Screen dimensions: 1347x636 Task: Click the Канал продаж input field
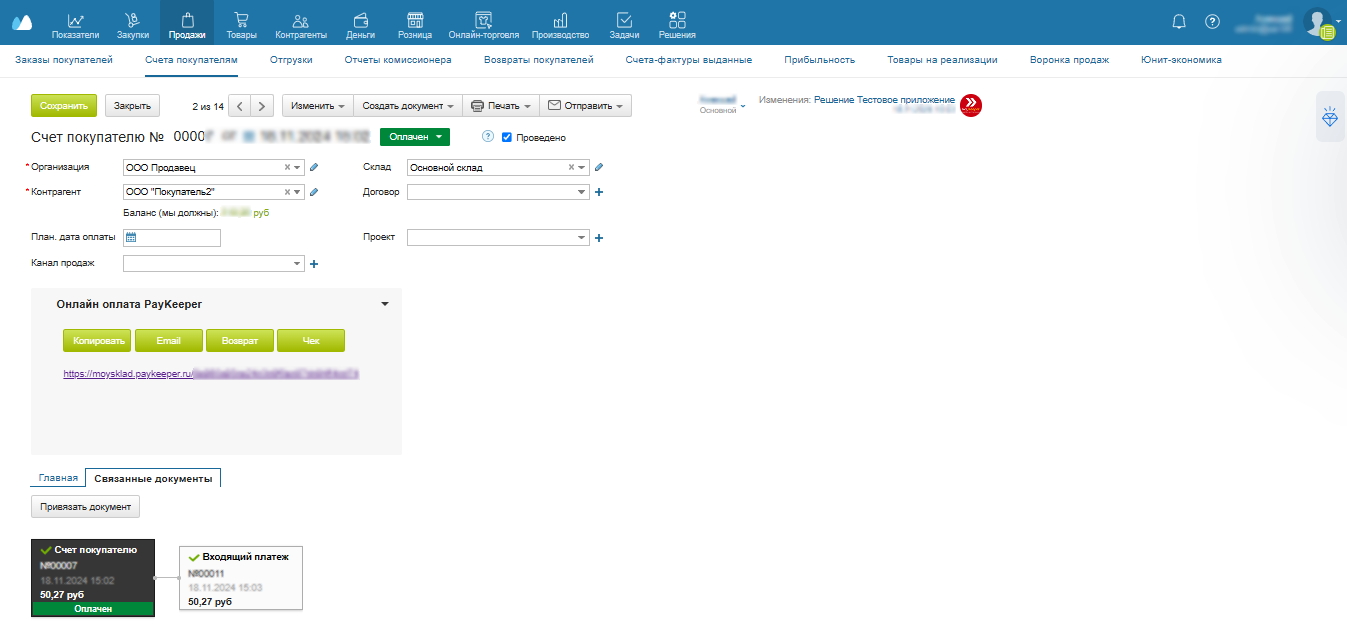(x=207, y=264)
